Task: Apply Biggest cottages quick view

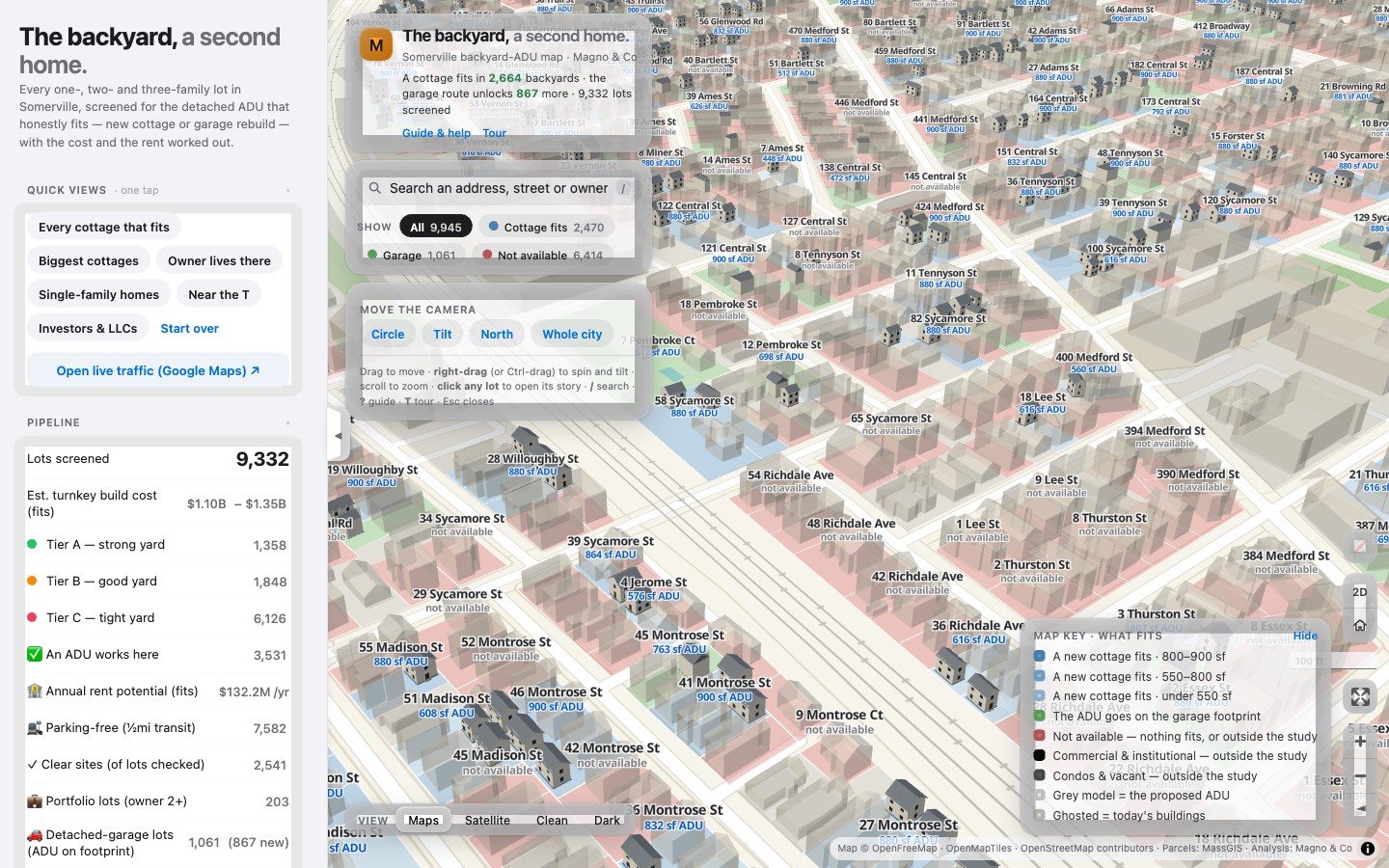Action: tap(89, 260)
